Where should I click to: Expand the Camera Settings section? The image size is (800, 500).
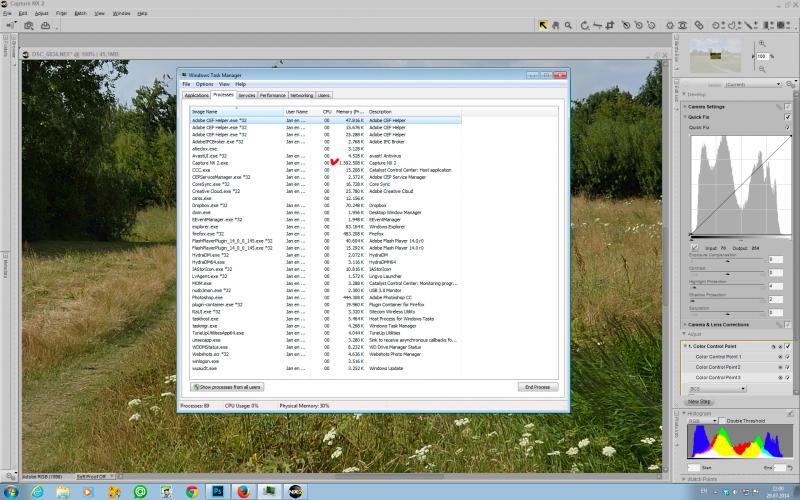(x=685, y=107)
